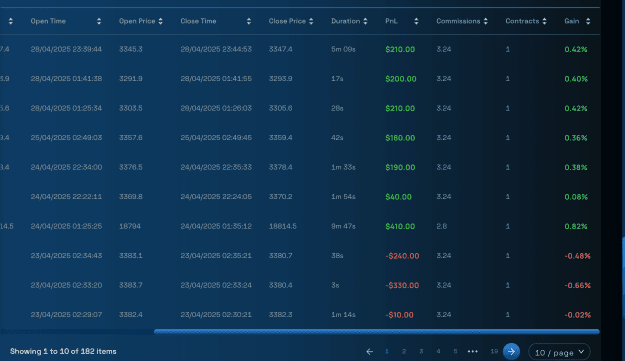Jump to pagination page 5
This screenshot has width=625, height=361.
click(455, 351)
